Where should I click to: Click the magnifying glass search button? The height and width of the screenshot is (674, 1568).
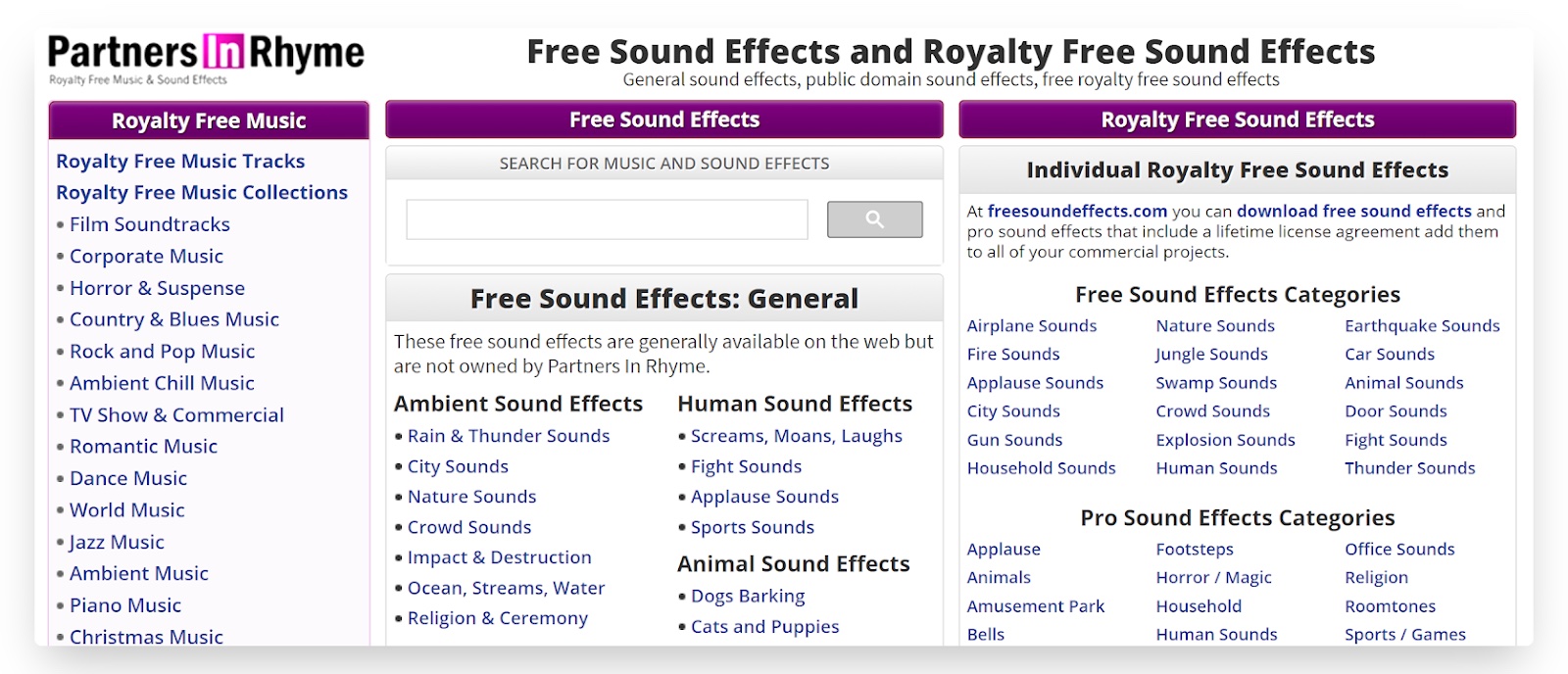pyautogui.click(x=874, y=219)
